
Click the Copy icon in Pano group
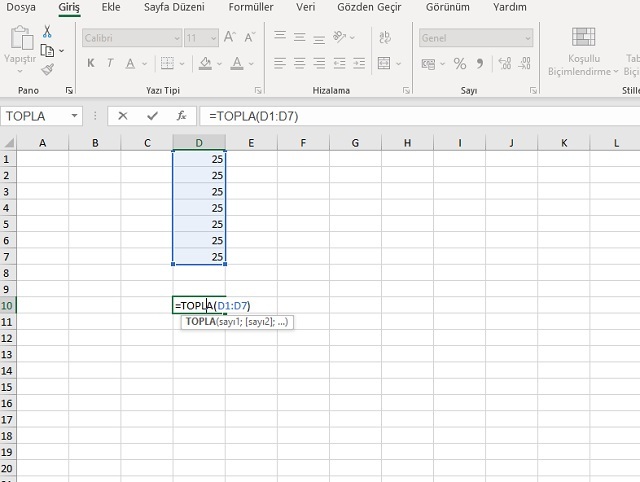[47, 51]
